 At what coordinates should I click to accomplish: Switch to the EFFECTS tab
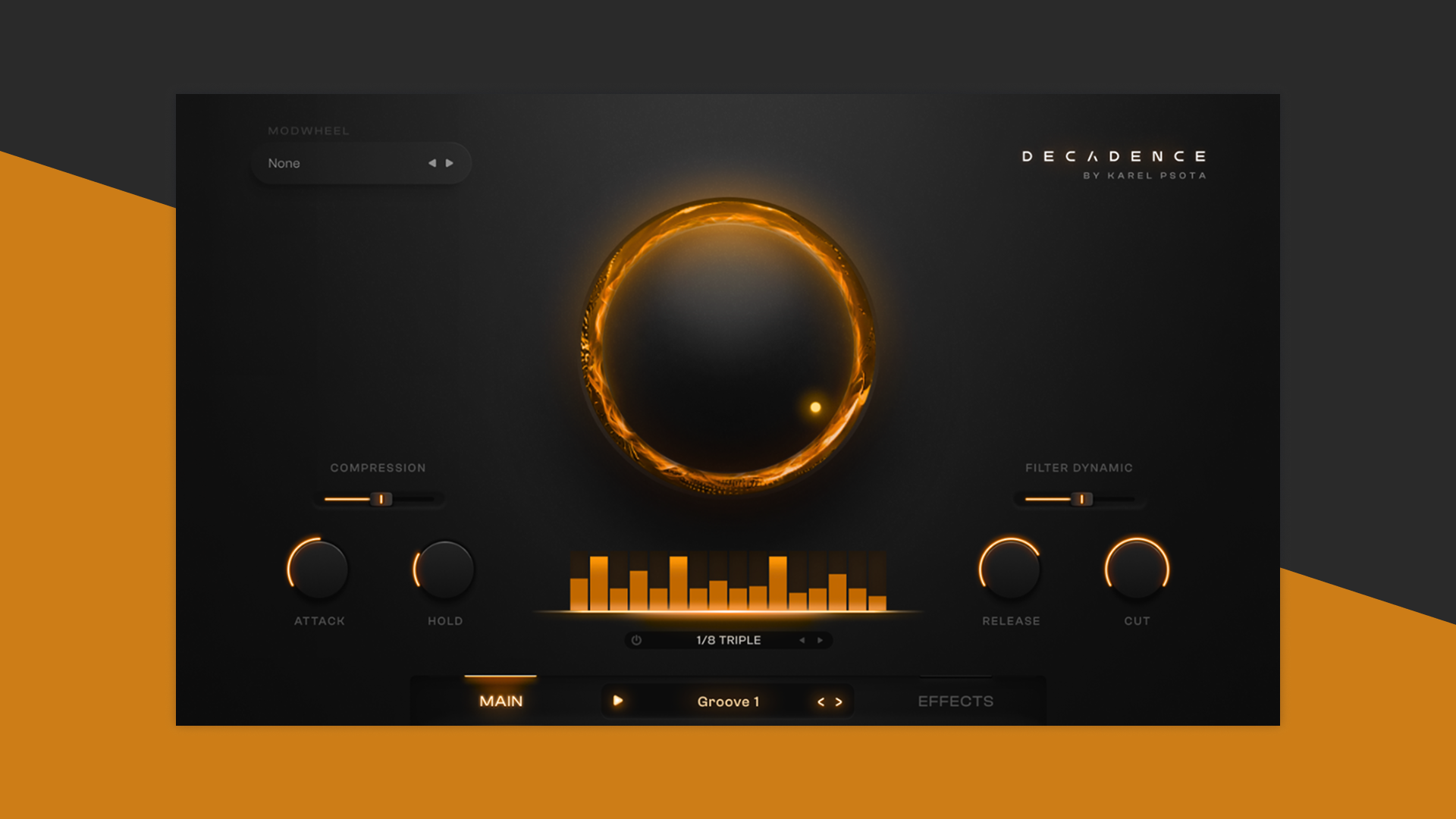point(955,701)
